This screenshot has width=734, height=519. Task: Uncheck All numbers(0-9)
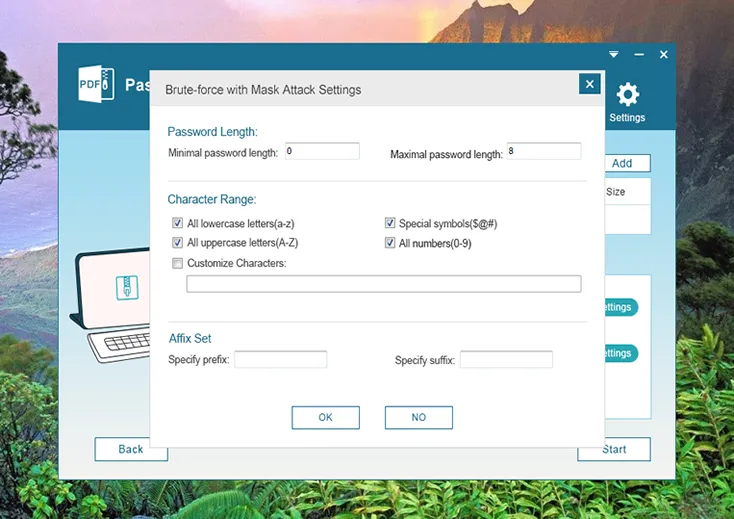click(x=389, y=242)
